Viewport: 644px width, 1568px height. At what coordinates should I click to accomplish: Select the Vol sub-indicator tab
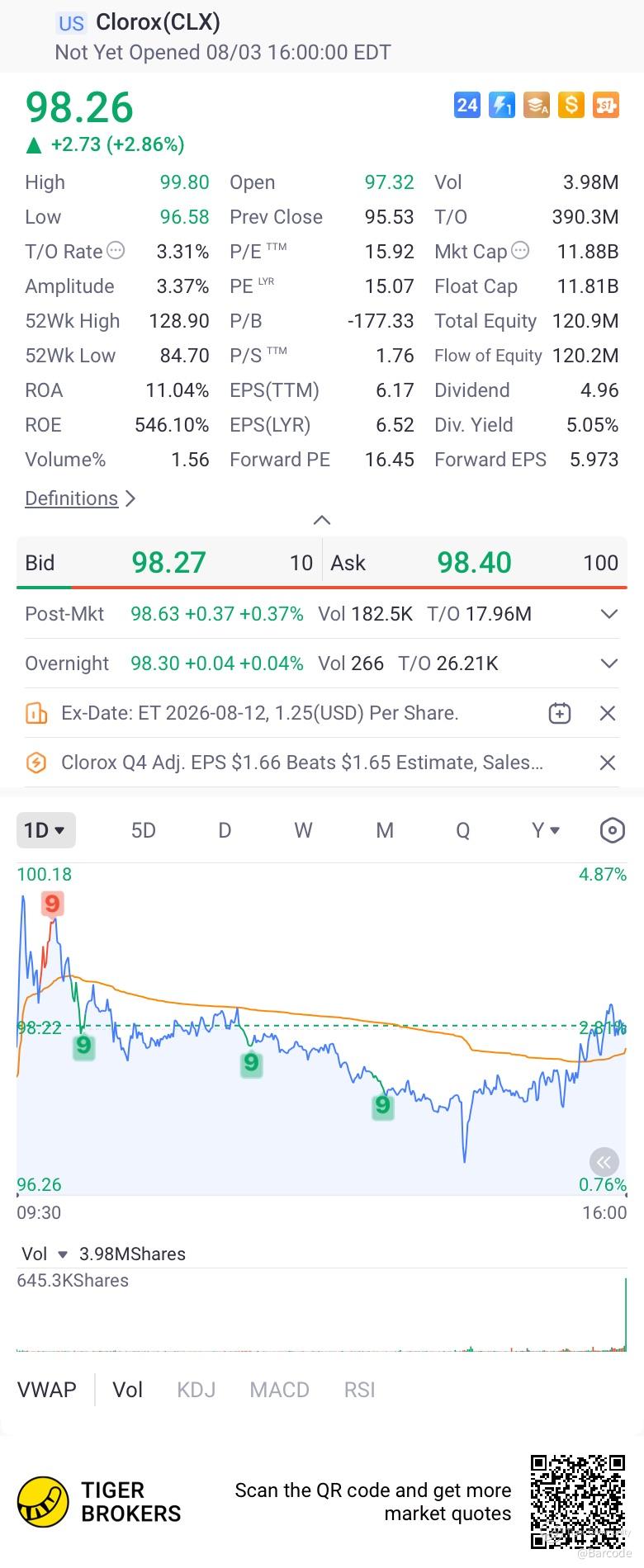click(x=128, y=1390)
